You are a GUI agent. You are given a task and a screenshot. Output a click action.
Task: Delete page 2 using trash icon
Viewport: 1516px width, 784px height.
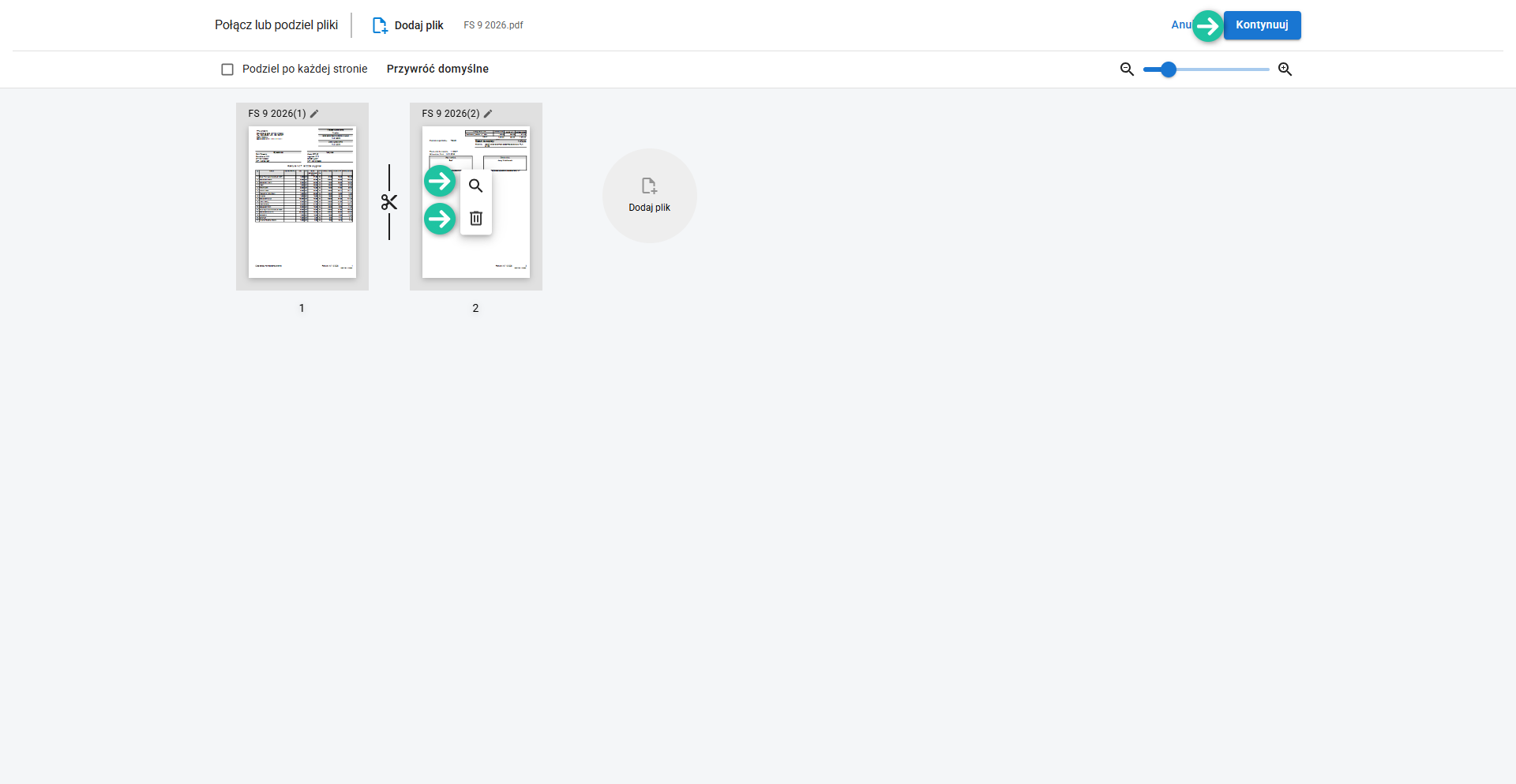point(475,219)
